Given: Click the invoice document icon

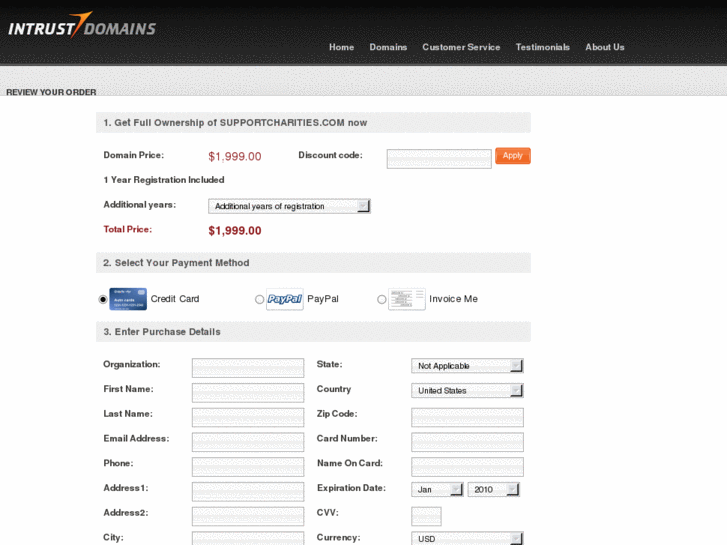Looking at the screenshot, I should click(407, 299).
